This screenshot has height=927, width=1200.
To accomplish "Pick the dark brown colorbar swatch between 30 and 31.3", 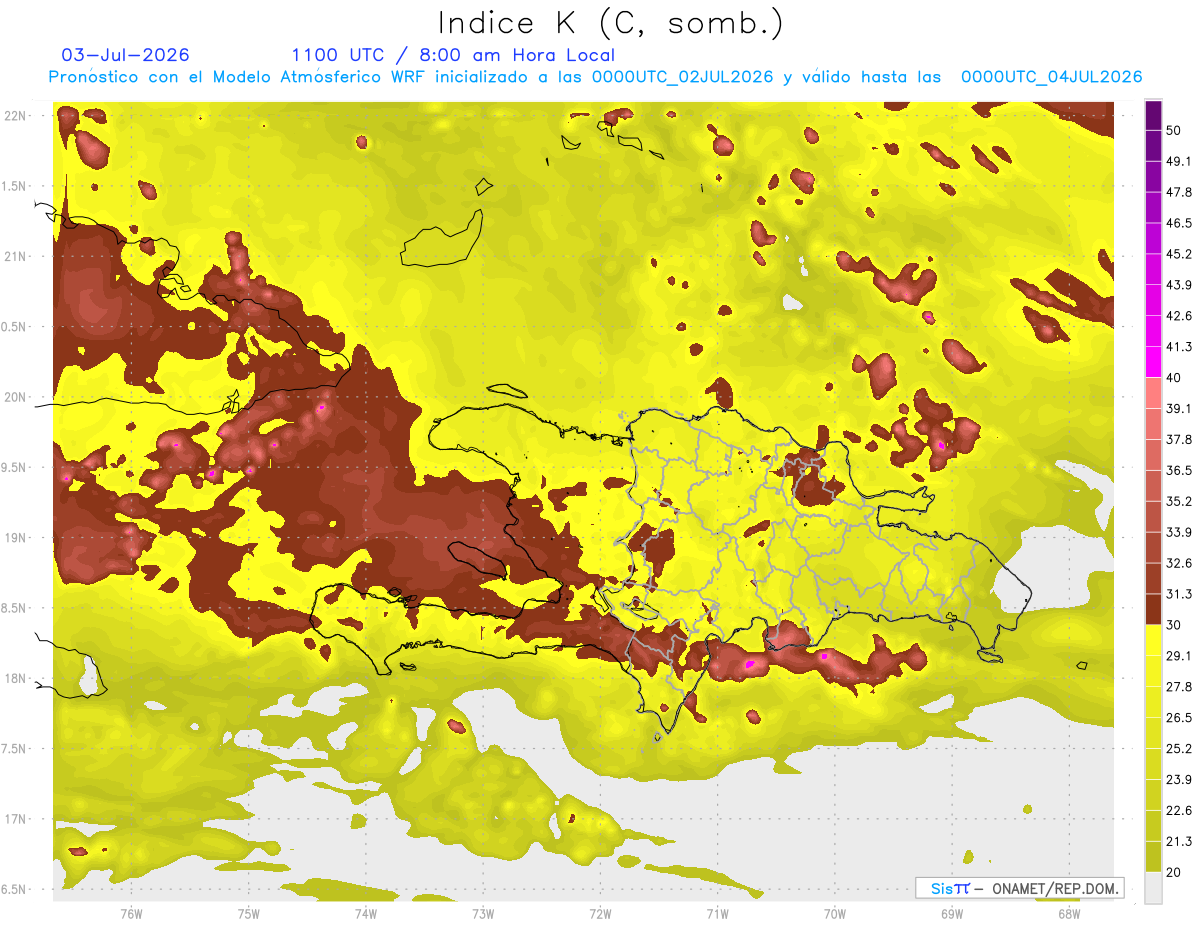I will click(1154, 609).
